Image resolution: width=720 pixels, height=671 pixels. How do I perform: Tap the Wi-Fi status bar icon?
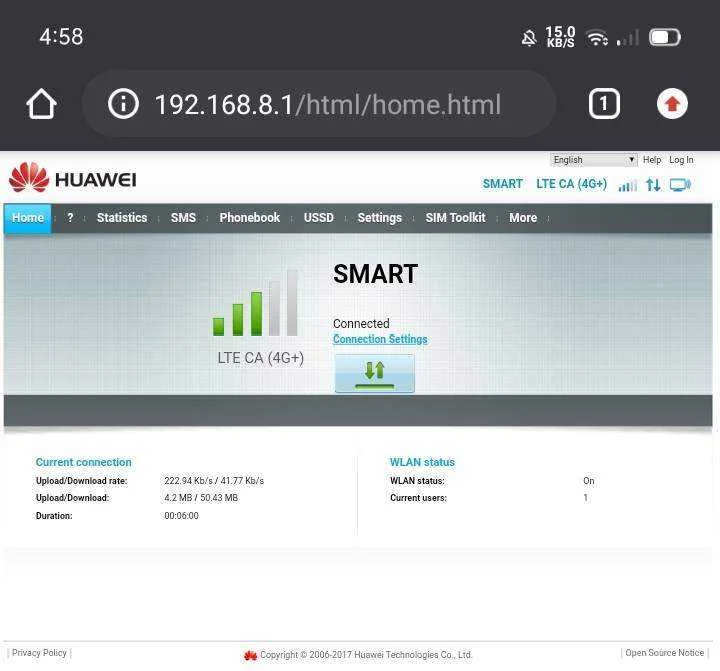point(597,38)
